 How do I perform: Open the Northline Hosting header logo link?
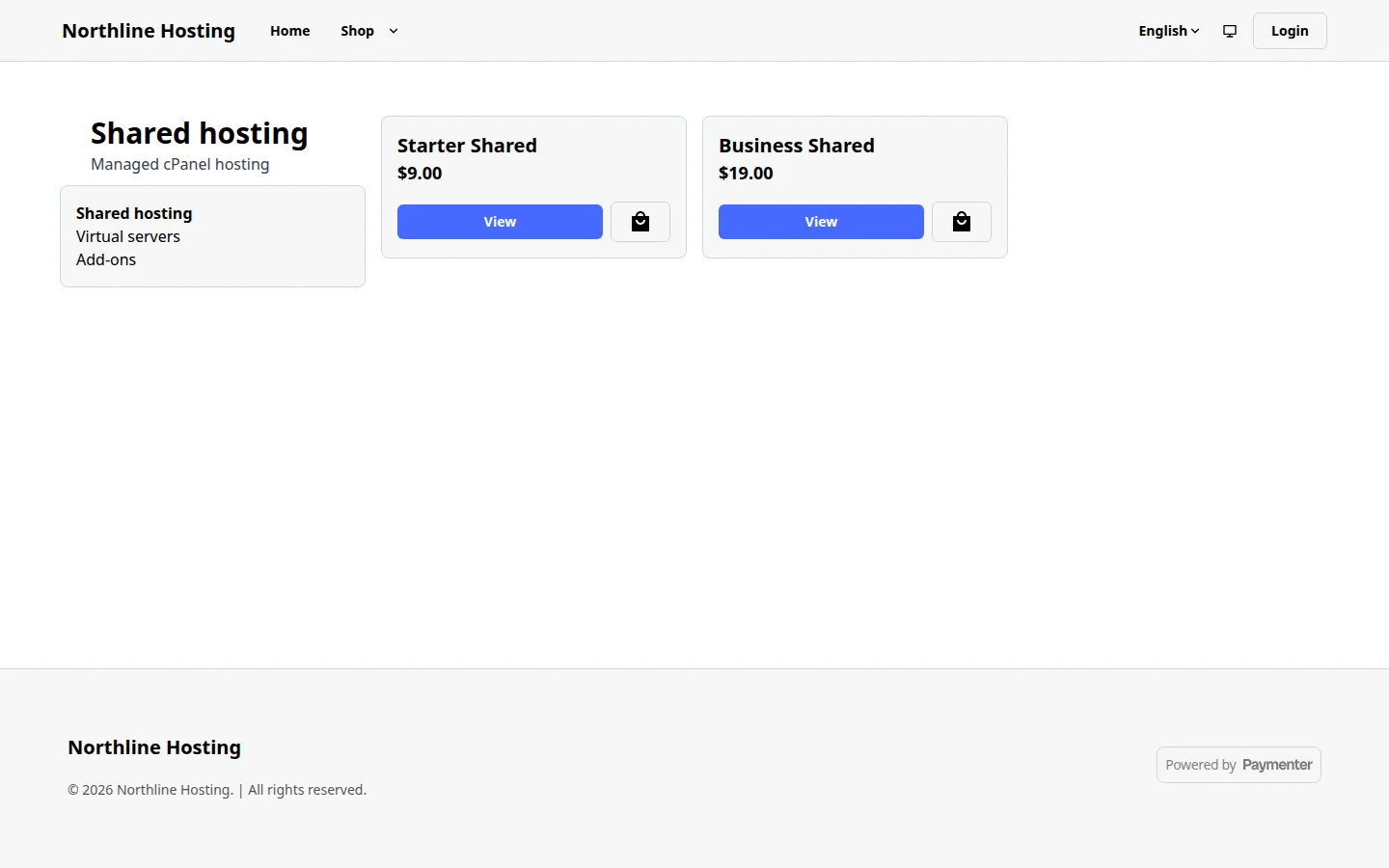[x=149, y=31]
